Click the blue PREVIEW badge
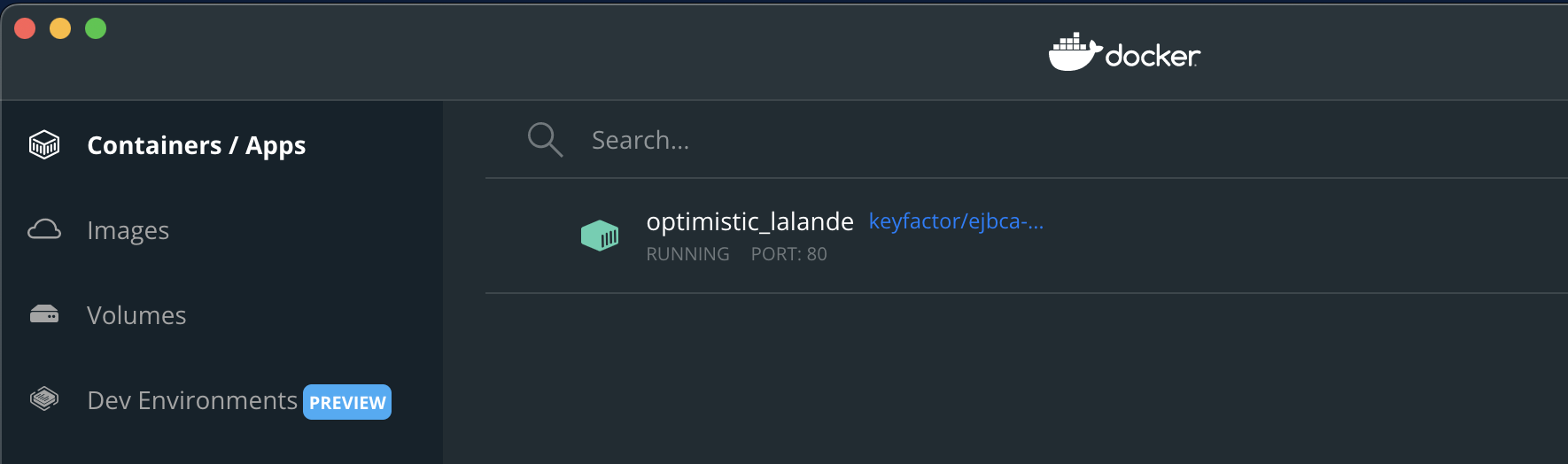Screen dimensions: 1568x464 [347, 402]
